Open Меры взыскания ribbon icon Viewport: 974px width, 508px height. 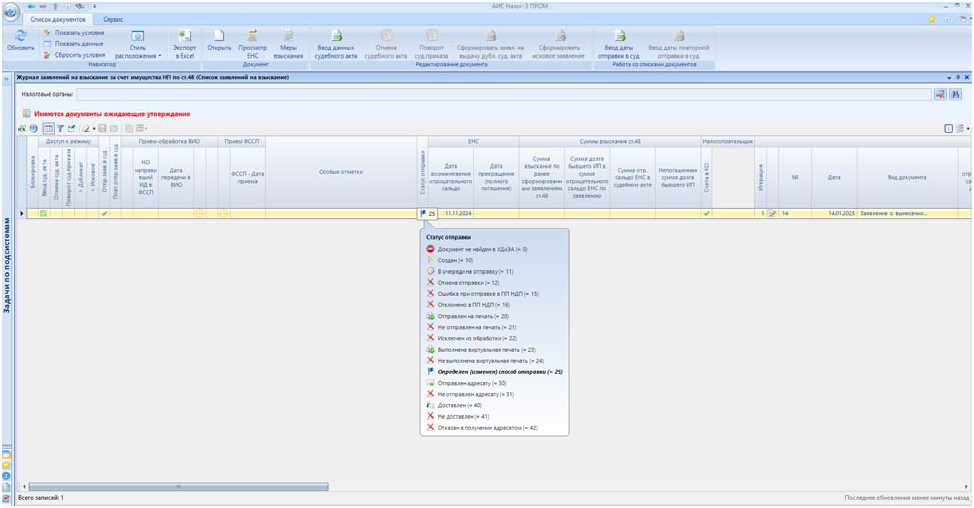288,37
